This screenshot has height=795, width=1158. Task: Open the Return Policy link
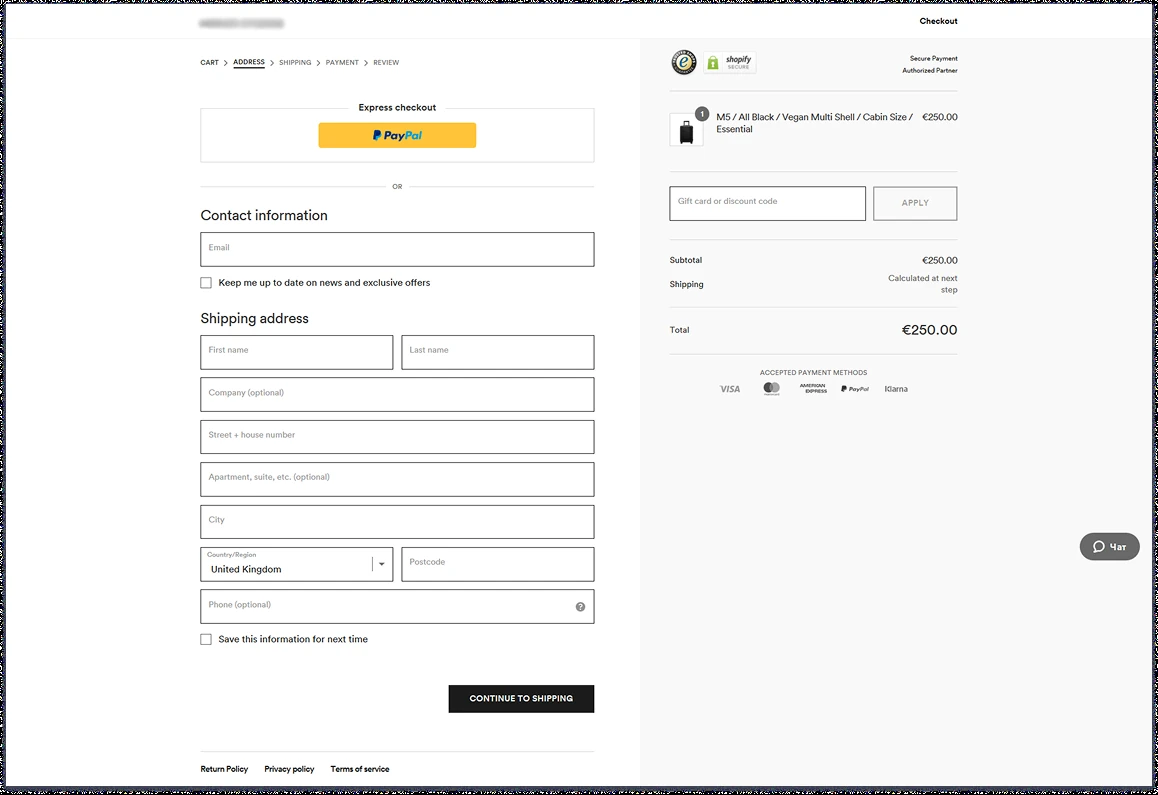(224, 769)
